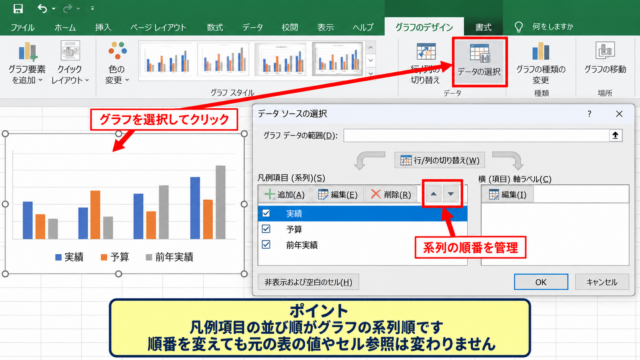Click the chart's top-left resize handle
640x360 pixels.
(5, 134)
